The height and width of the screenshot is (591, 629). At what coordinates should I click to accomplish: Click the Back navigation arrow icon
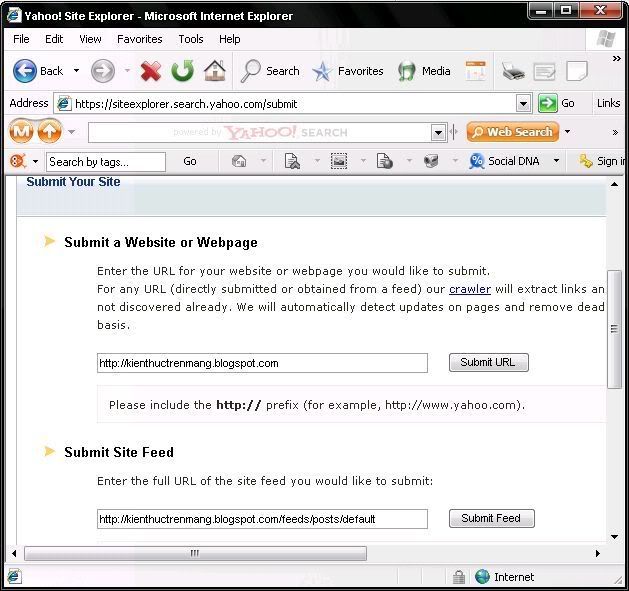pos(25,71)
